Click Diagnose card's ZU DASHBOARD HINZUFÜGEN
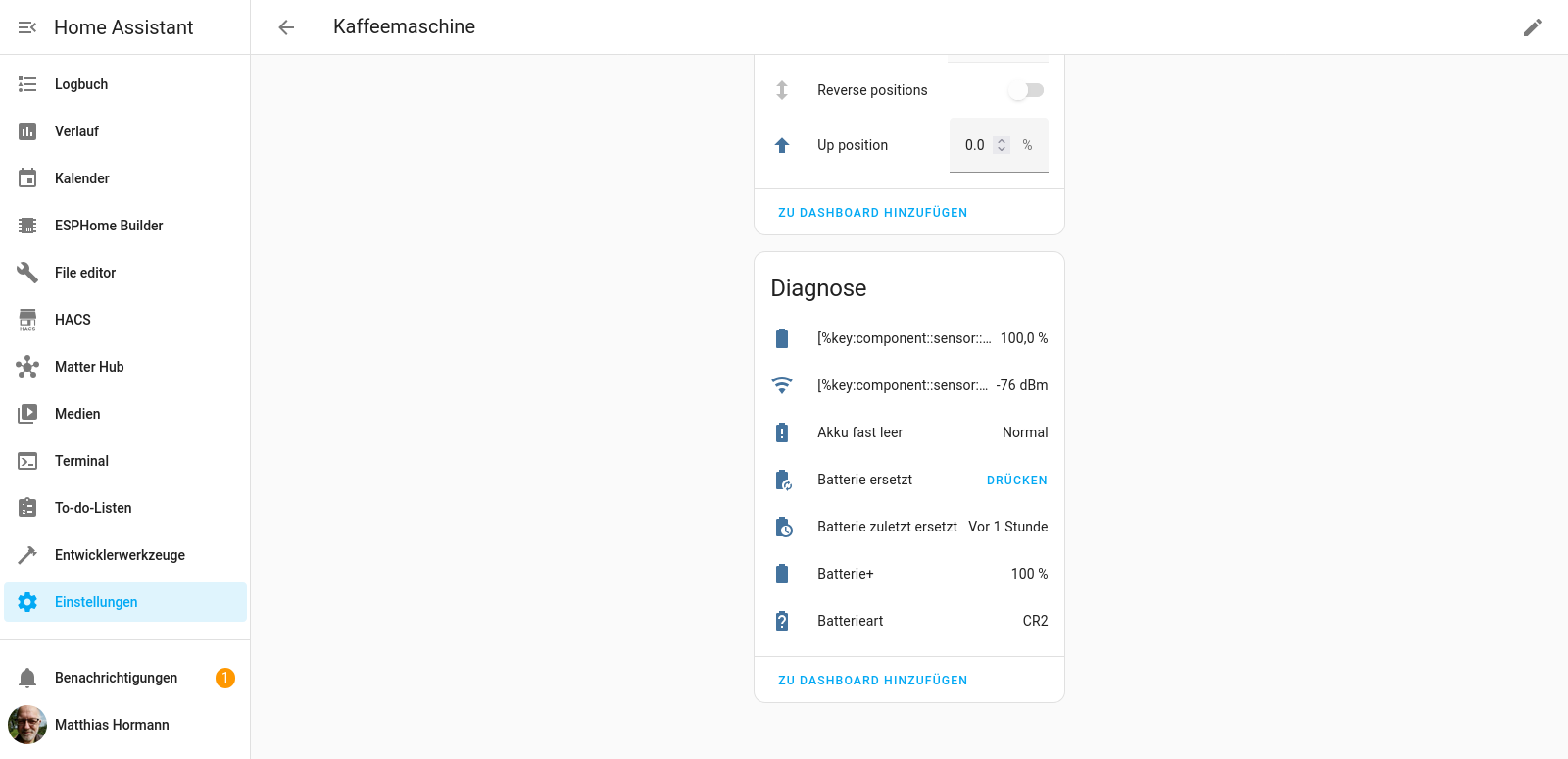Viewport: 1568px width, 759px height. click(872, 681)
